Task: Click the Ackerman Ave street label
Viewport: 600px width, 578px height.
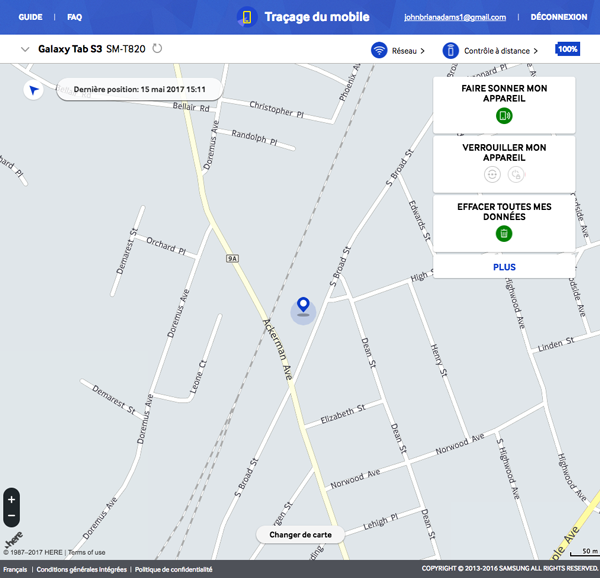Action: (278, 349)
